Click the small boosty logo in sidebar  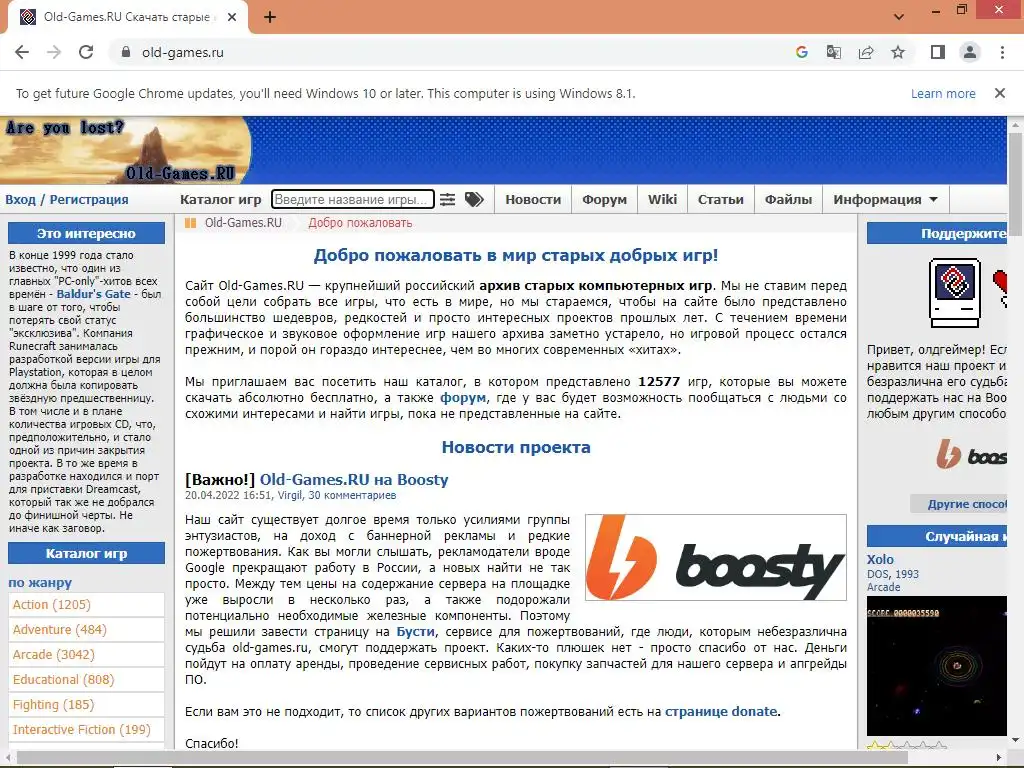pos(970,454)
